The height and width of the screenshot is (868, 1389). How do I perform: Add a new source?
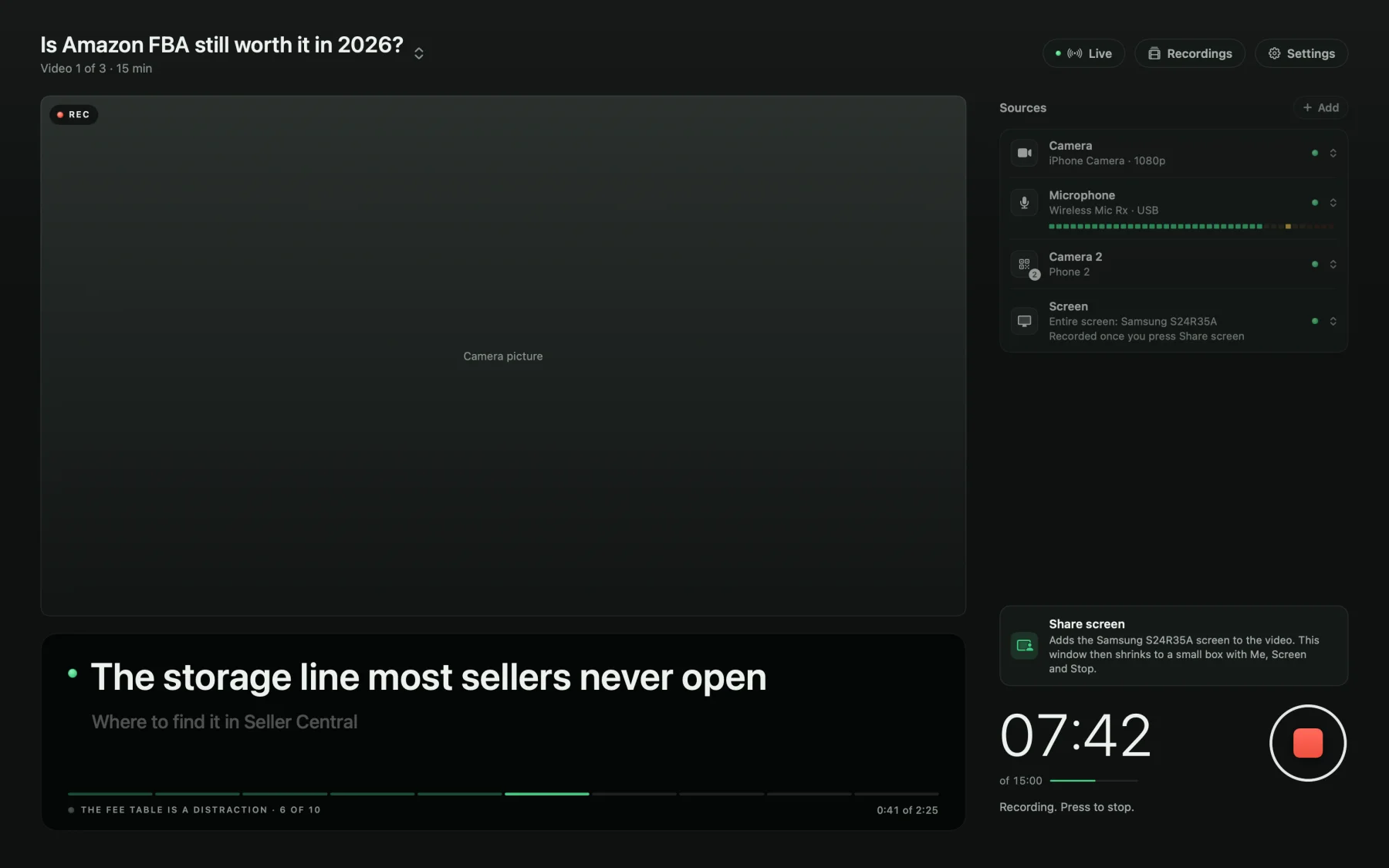pos(1320,107)
